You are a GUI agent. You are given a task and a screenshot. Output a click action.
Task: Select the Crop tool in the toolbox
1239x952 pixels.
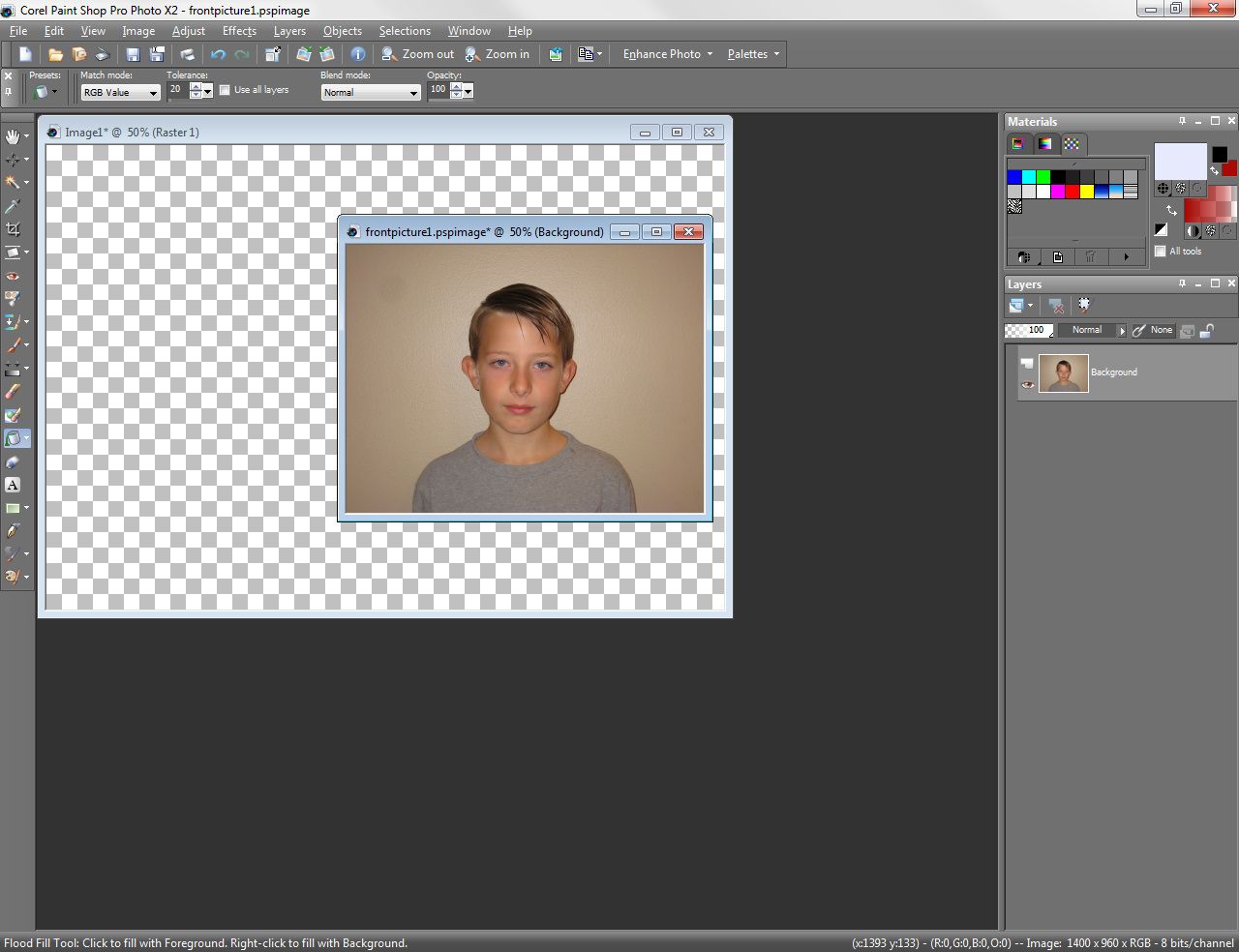pyautogui.click(x=13, y=229)
